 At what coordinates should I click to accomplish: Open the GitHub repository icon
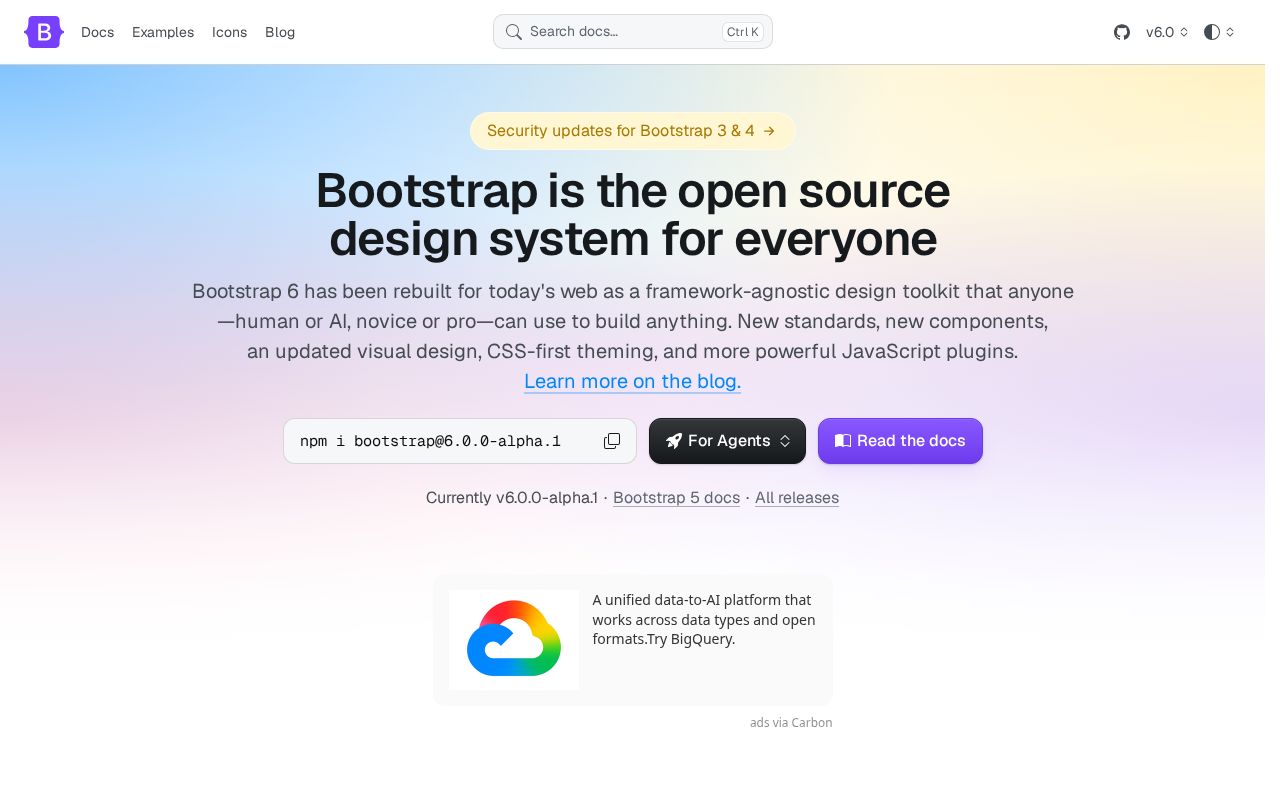click(x=1122, y=32)
